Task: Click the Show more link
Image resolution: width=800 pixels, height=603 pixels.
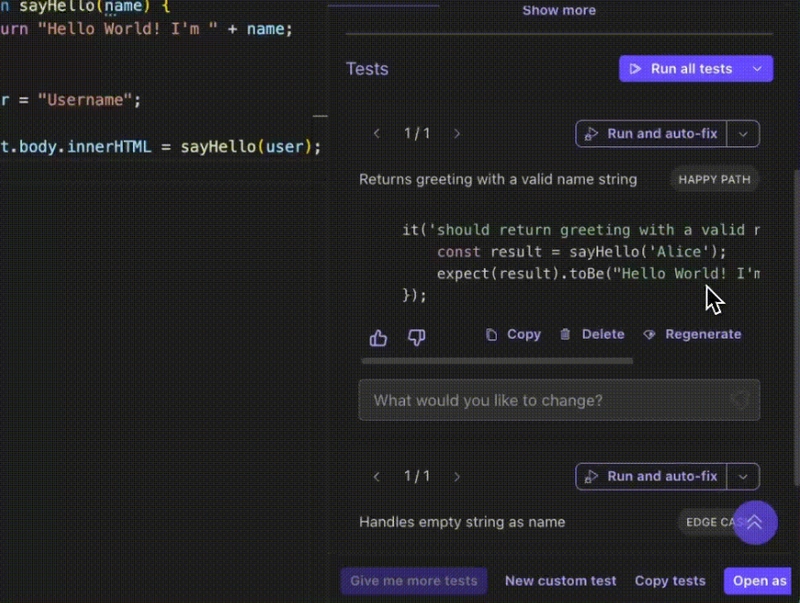Action: pos(559,10)
